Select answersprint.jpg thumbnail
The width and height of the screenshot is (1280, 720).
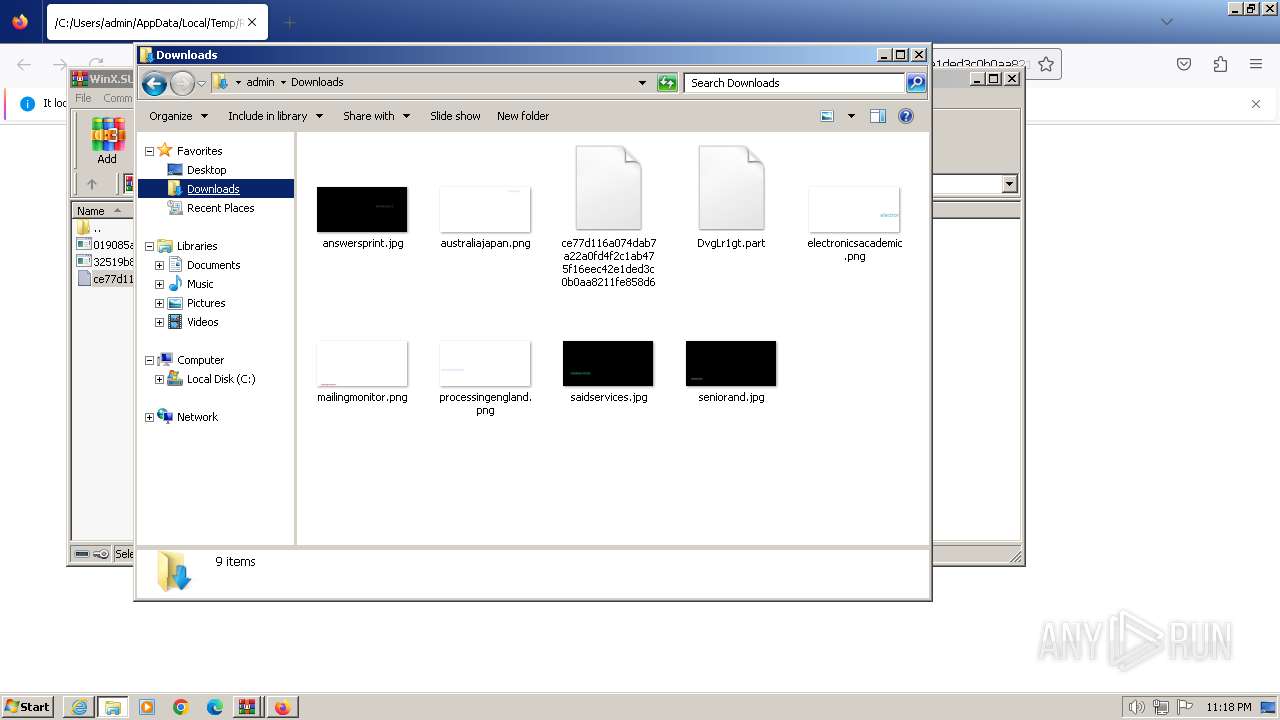[362, 210]
